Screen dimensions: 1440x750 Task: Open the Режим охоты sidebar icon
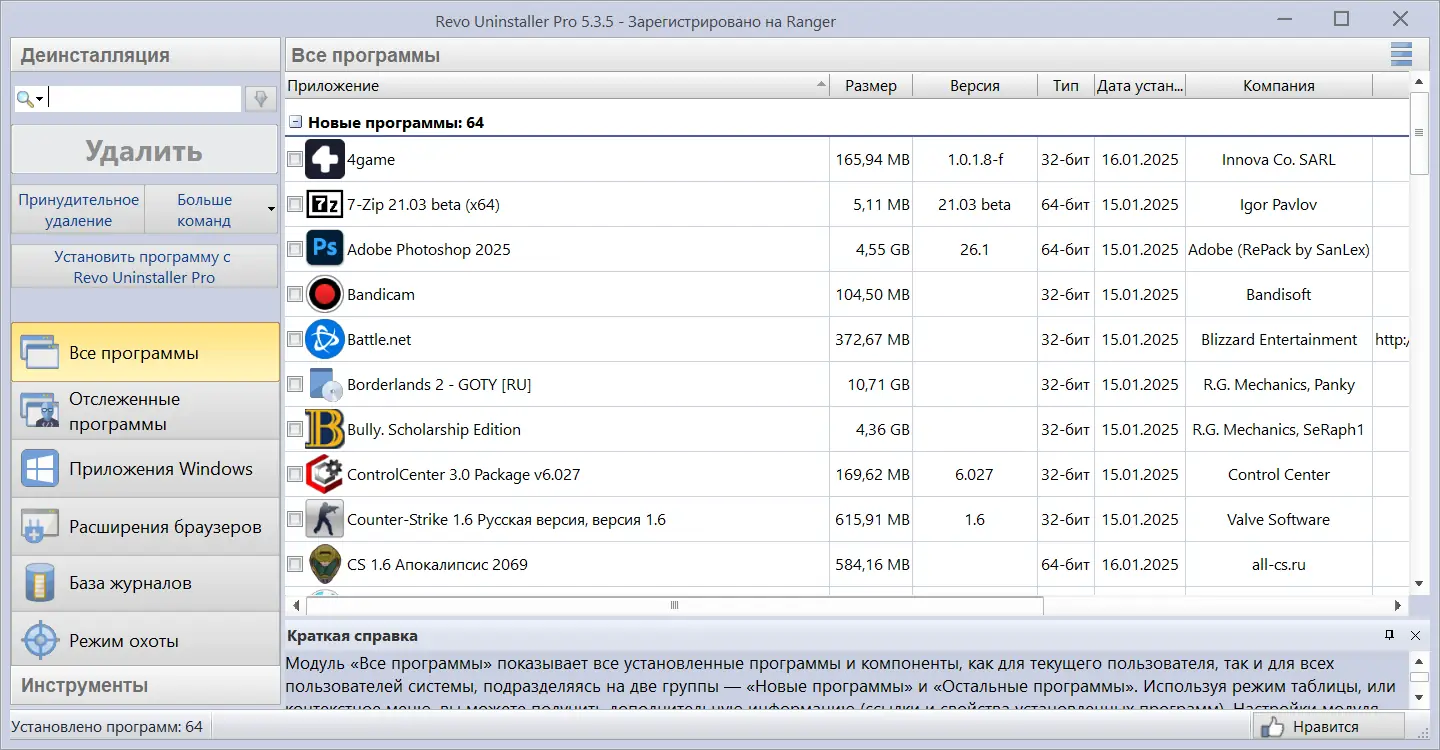pos(40,640)
